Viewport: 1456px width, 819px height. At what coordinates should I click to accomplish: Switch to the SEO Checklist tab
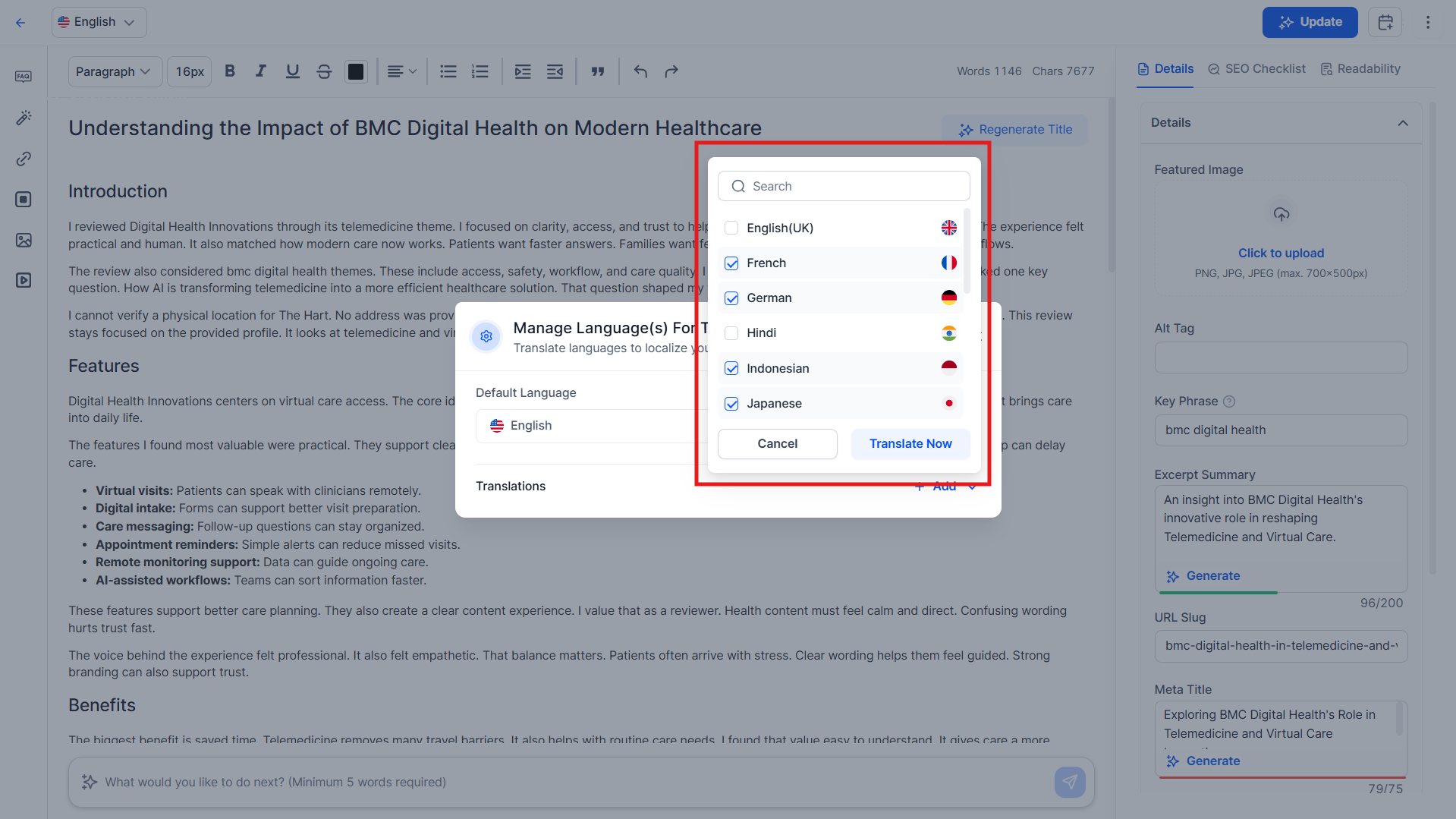coord(1256,69)
